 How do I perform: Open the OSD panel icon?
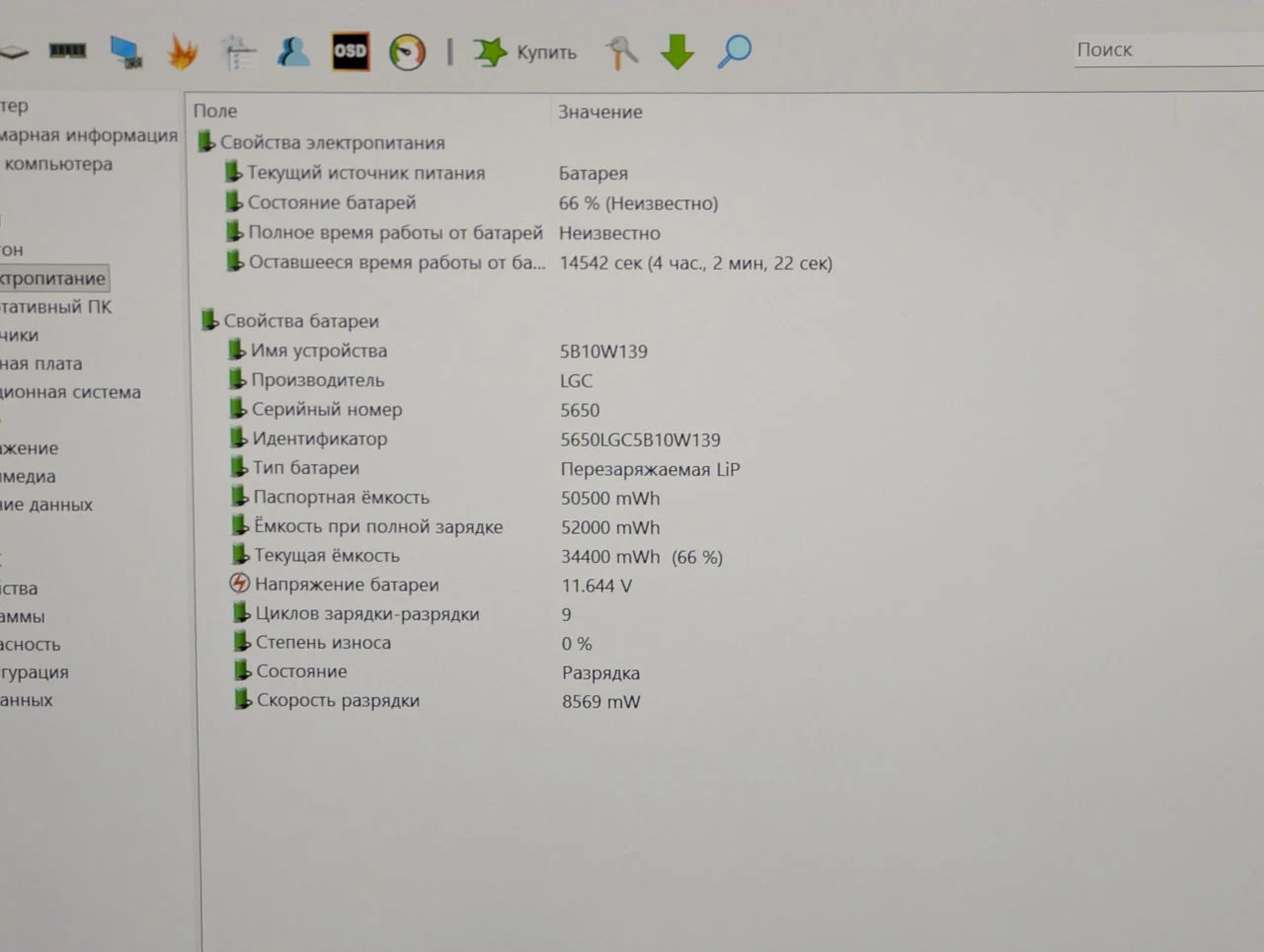click(x=351, y=51)
